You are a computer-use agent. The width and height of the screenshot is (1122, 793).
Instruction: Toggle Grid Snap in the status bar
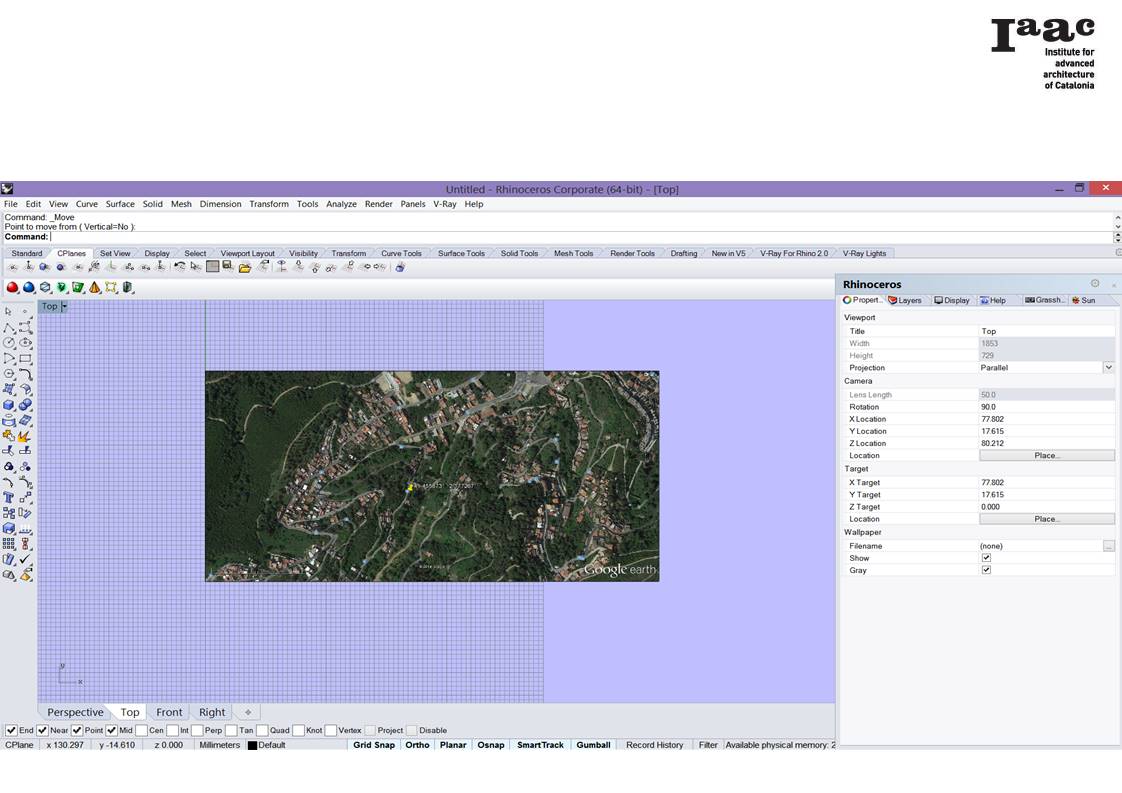pyautogui.click(x=374, y=745)
